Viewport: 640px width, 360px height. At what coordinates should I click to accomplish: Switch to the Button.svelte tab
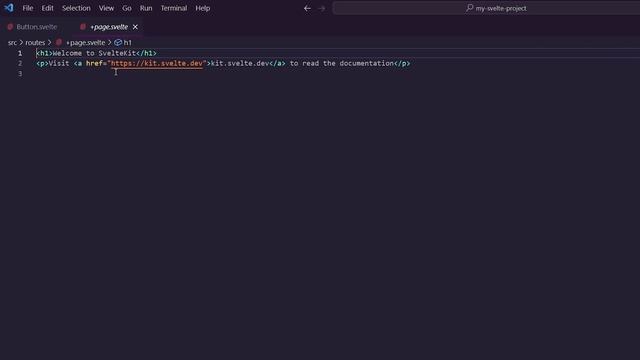point(37,27)
